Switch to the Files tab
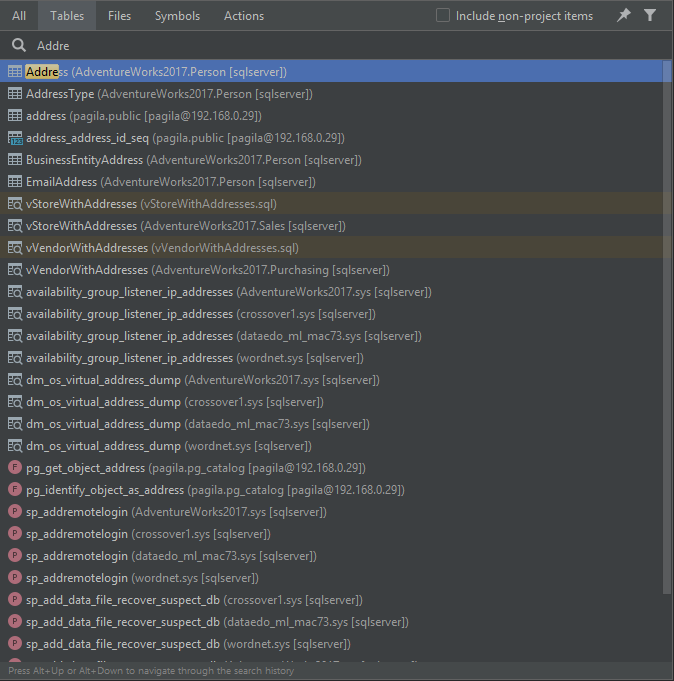The width and height of the screenshot is (674, 681). coord(119,16)
